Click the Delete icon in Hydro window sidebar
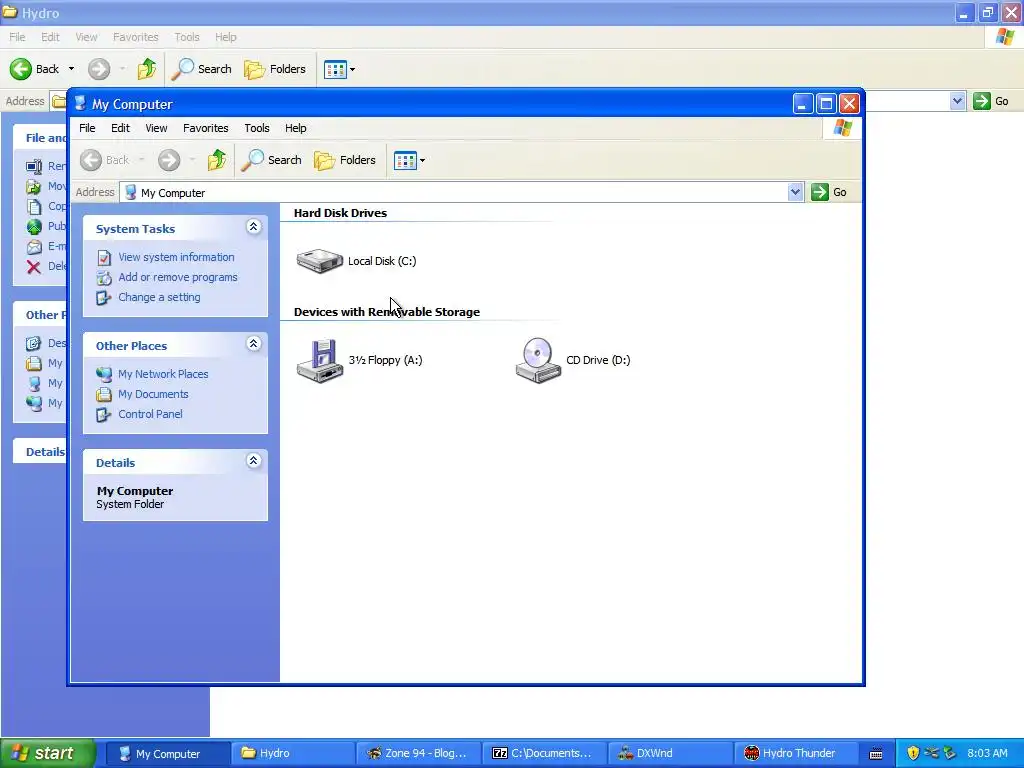 tap(34, 266)
